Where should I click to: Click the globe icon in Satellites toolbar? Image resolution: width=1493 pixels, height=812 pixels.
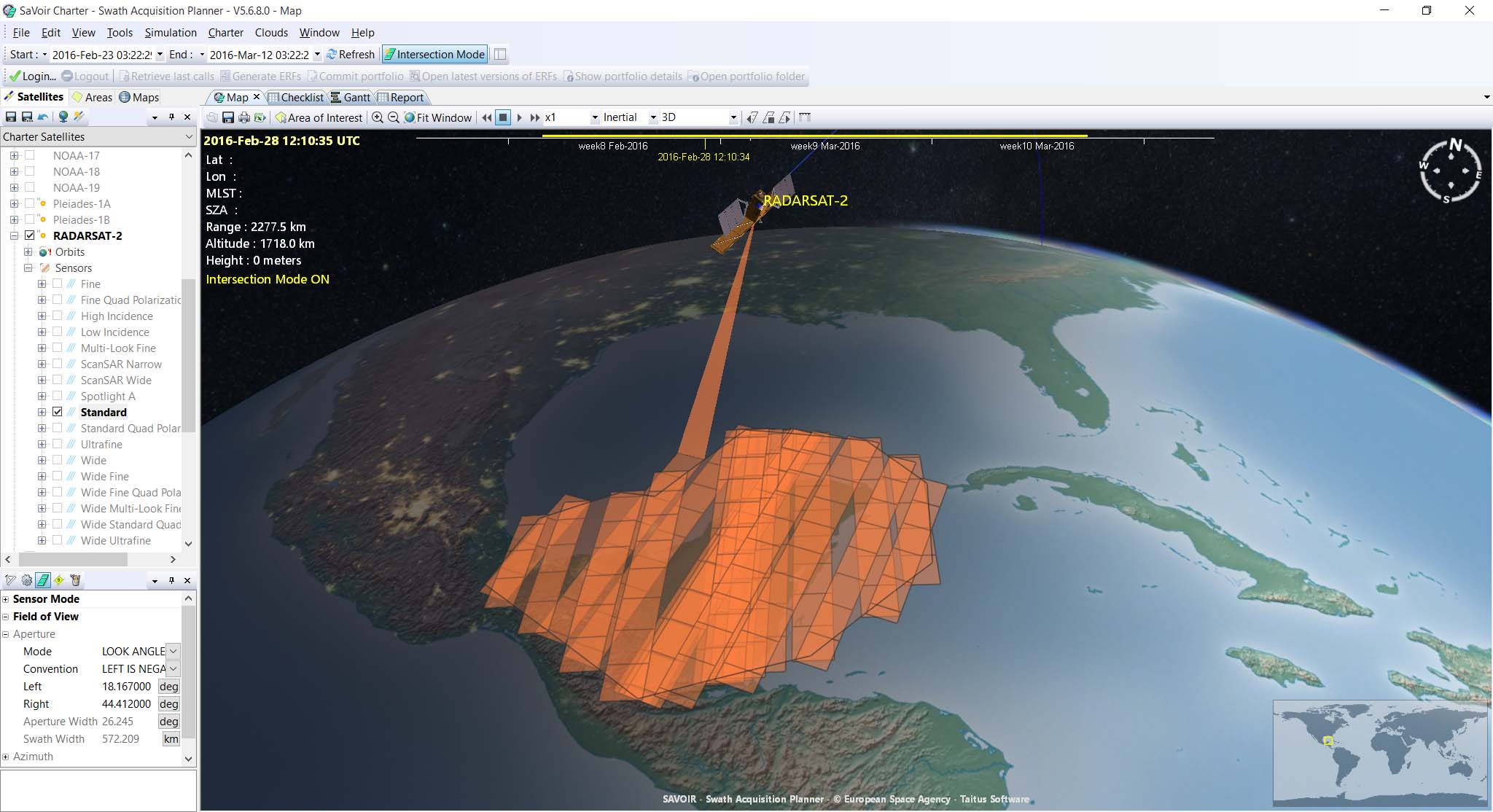tap(63, 117)
